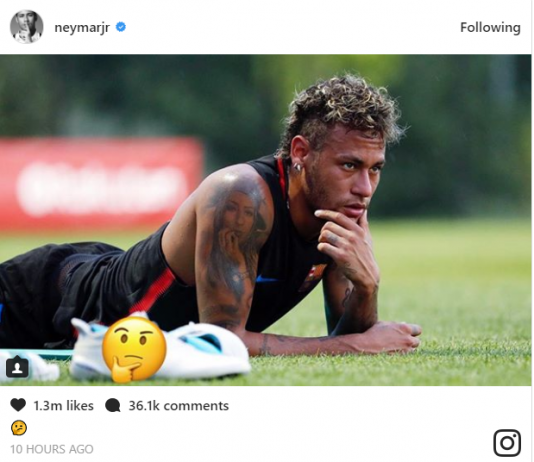Click the club crest on black shirt
This screenshot has width=534, height=462.
point(312,277)
